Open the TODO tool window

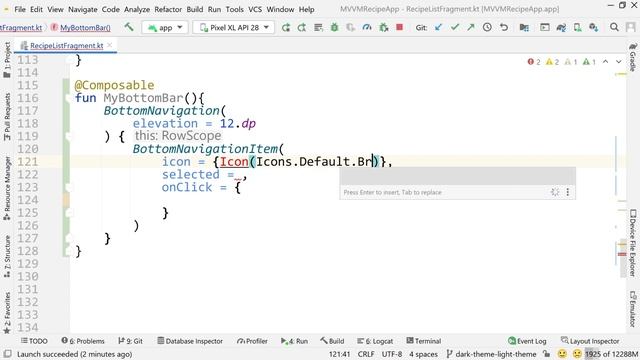pos(34,341)
